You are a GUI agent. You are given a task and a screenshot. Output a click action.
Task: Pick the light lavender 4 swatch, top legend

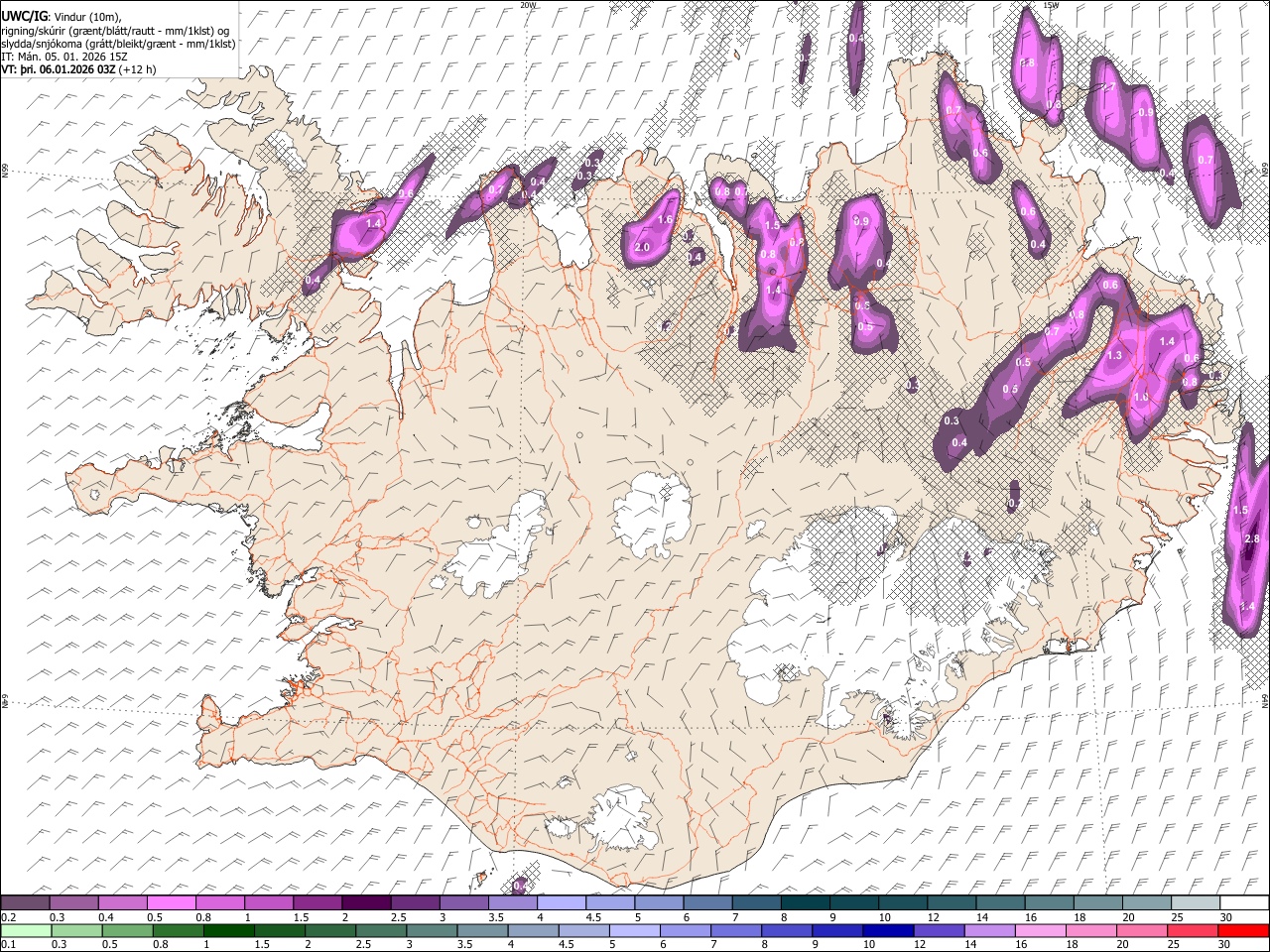(x=562, y=902)
